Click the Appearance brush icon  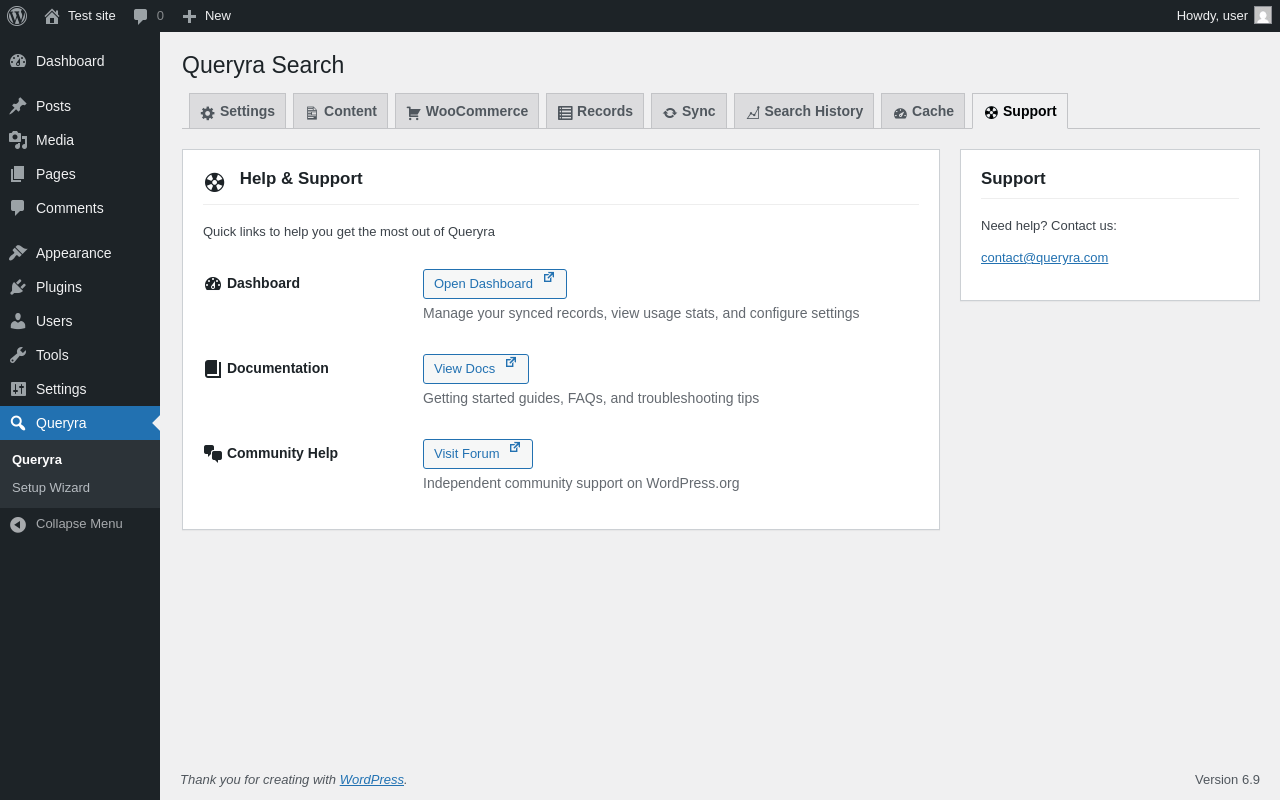pyautogui.click(x=18, y=253)
